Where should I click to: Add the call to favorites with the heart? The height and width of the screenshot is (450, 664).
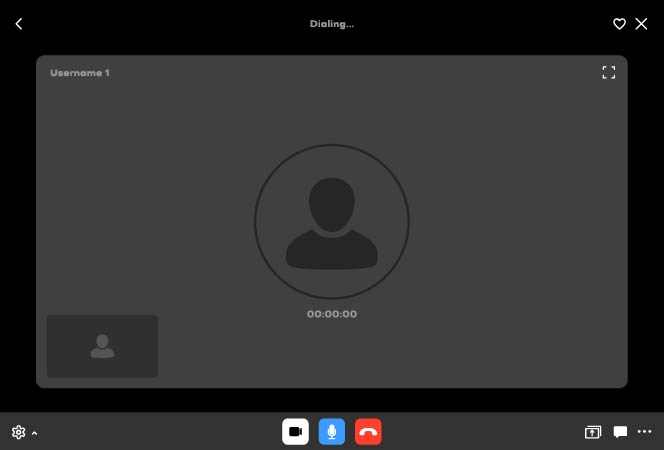(619, 24)
